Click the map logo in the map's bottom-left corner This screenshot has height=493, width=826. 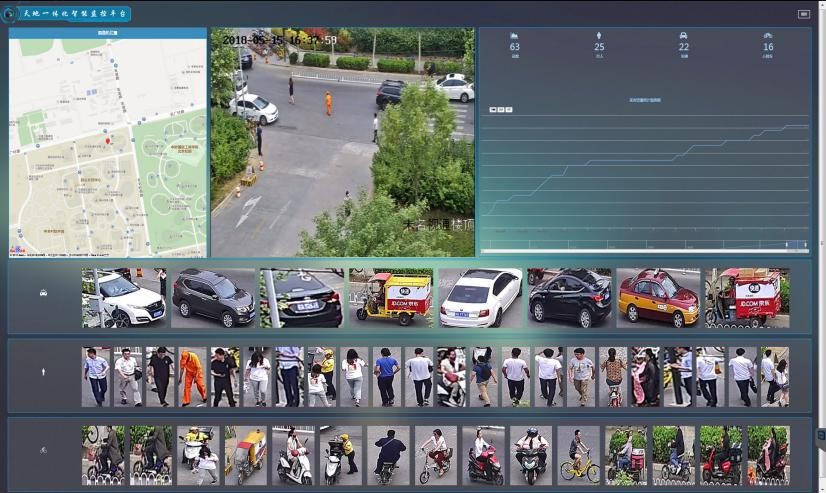(17, 250)
